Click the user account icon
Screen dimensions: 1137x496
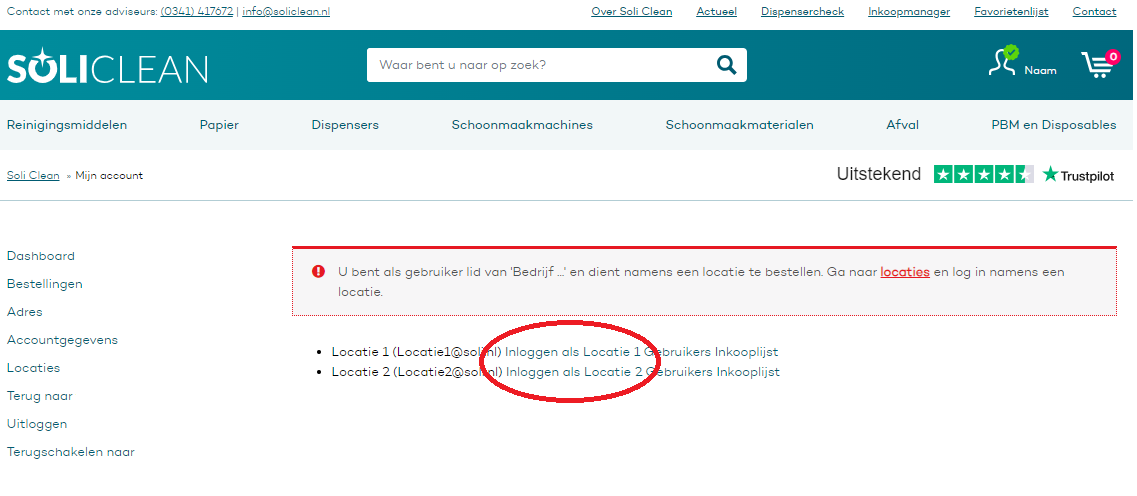pos(1003,62)
